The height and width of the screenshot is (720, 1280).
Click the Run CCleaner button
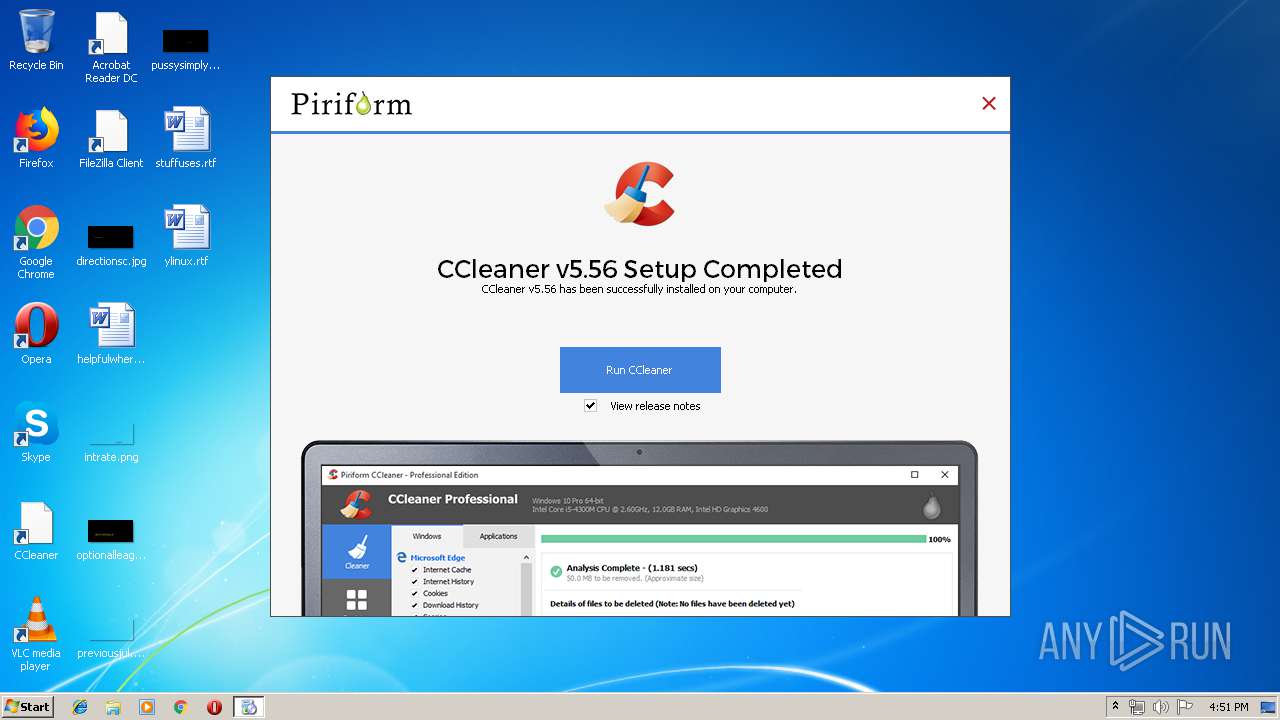pyautogui.click(x=640, y=370)
